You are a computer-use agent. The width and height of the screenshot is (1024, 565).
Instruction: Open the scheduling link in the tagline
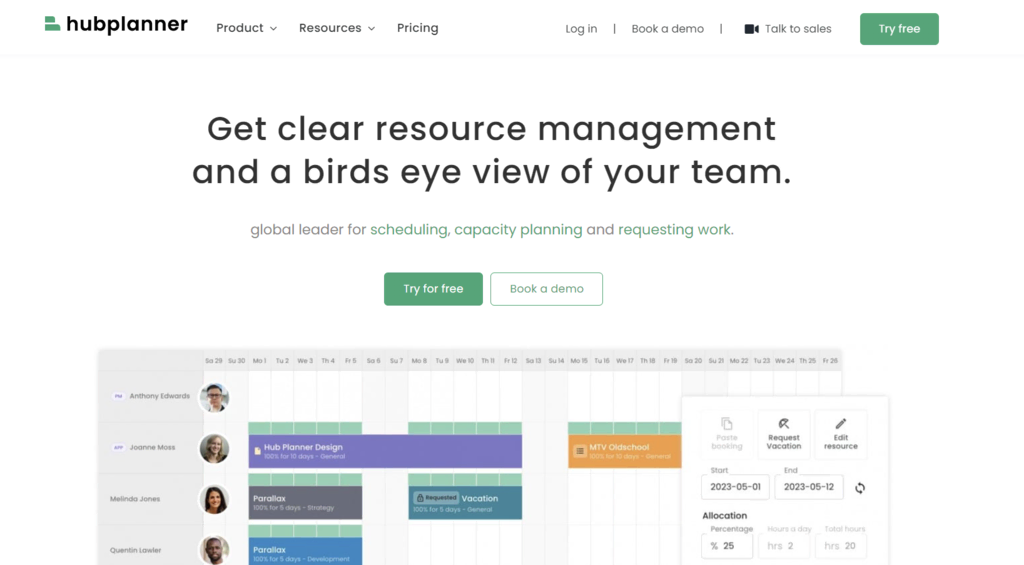pyautogui.click(x=409, y=230)
